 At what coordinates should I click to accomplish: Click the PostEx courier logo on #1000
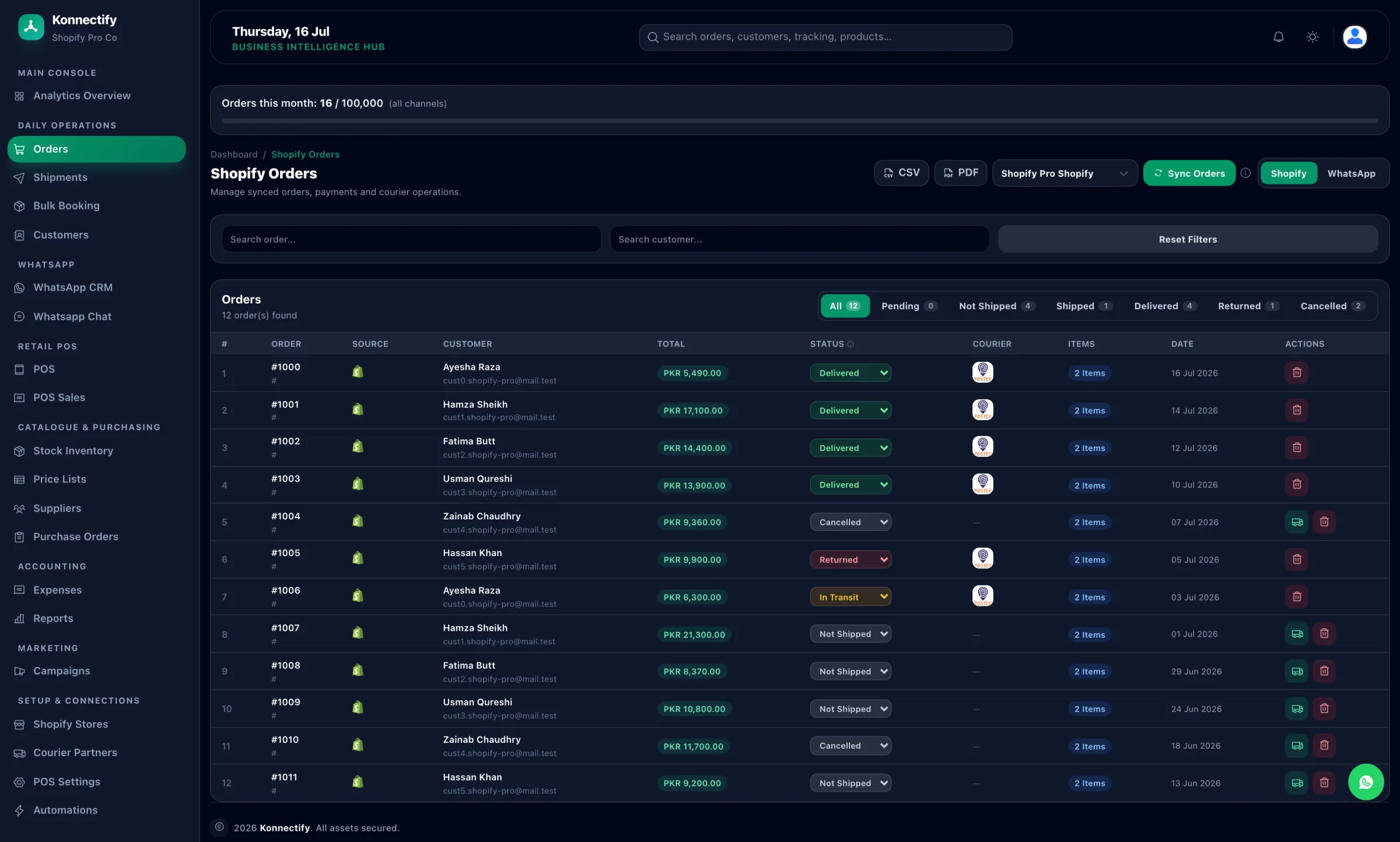pos(982,372)
